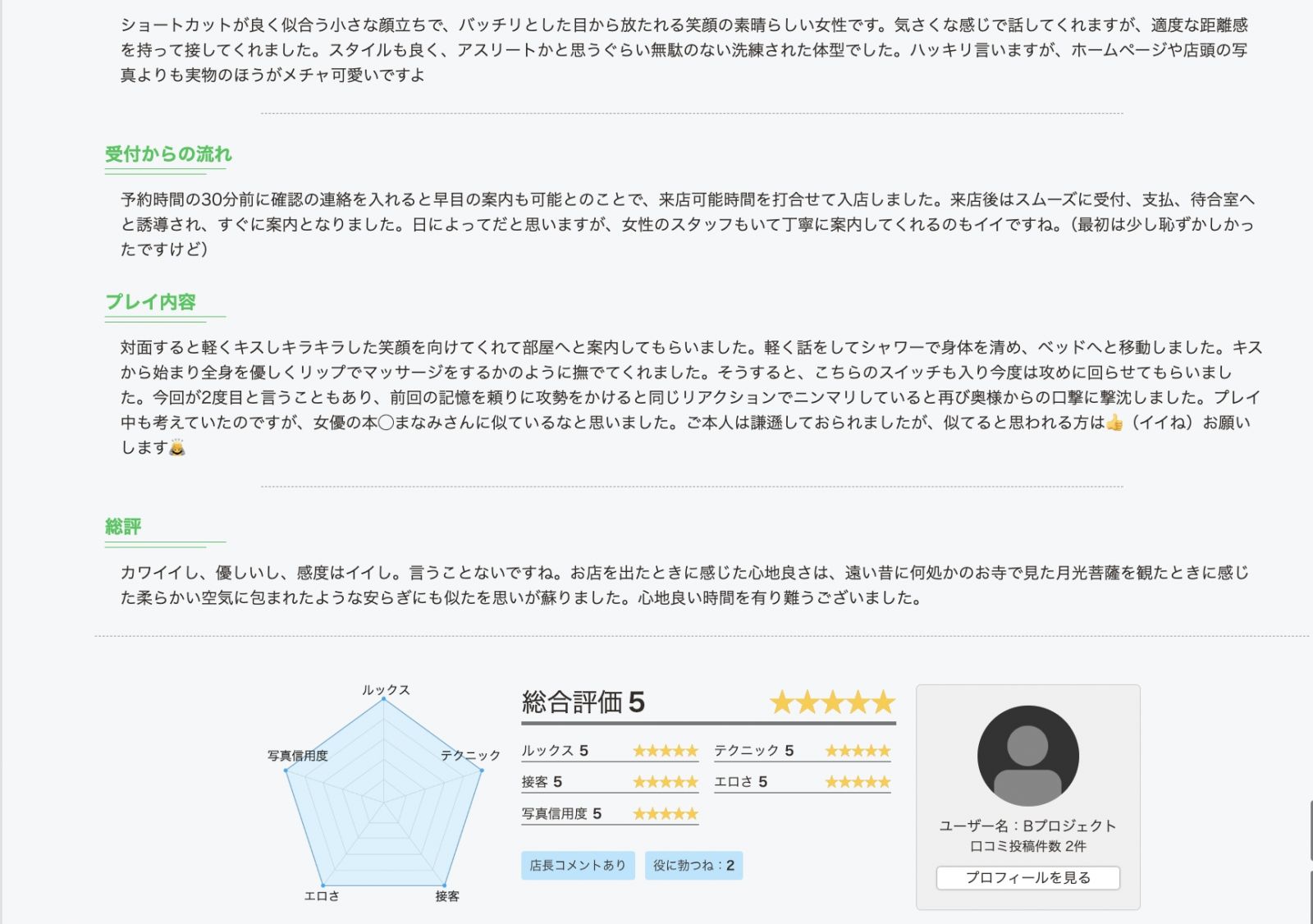Click the 写真信用度 label on the radar chart
This screenshot has height=924, width=1313.
coord(297,756)
